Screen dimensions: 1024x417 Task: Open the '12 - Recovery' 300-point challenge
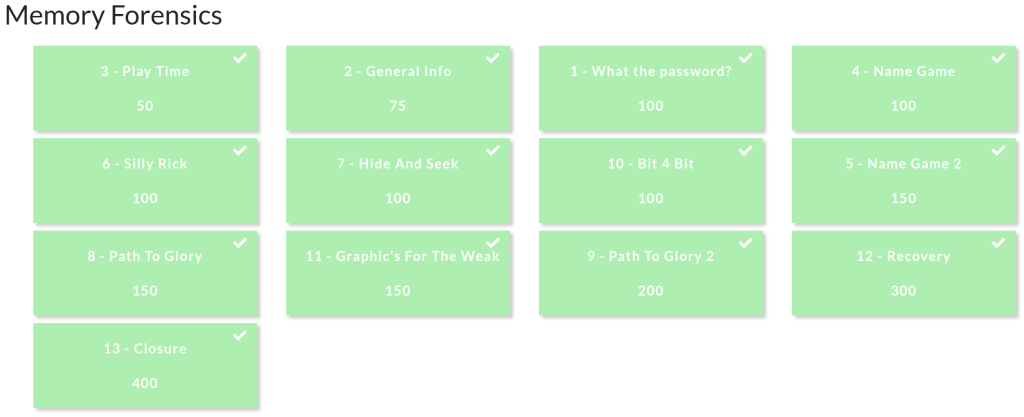coord(904,273)
